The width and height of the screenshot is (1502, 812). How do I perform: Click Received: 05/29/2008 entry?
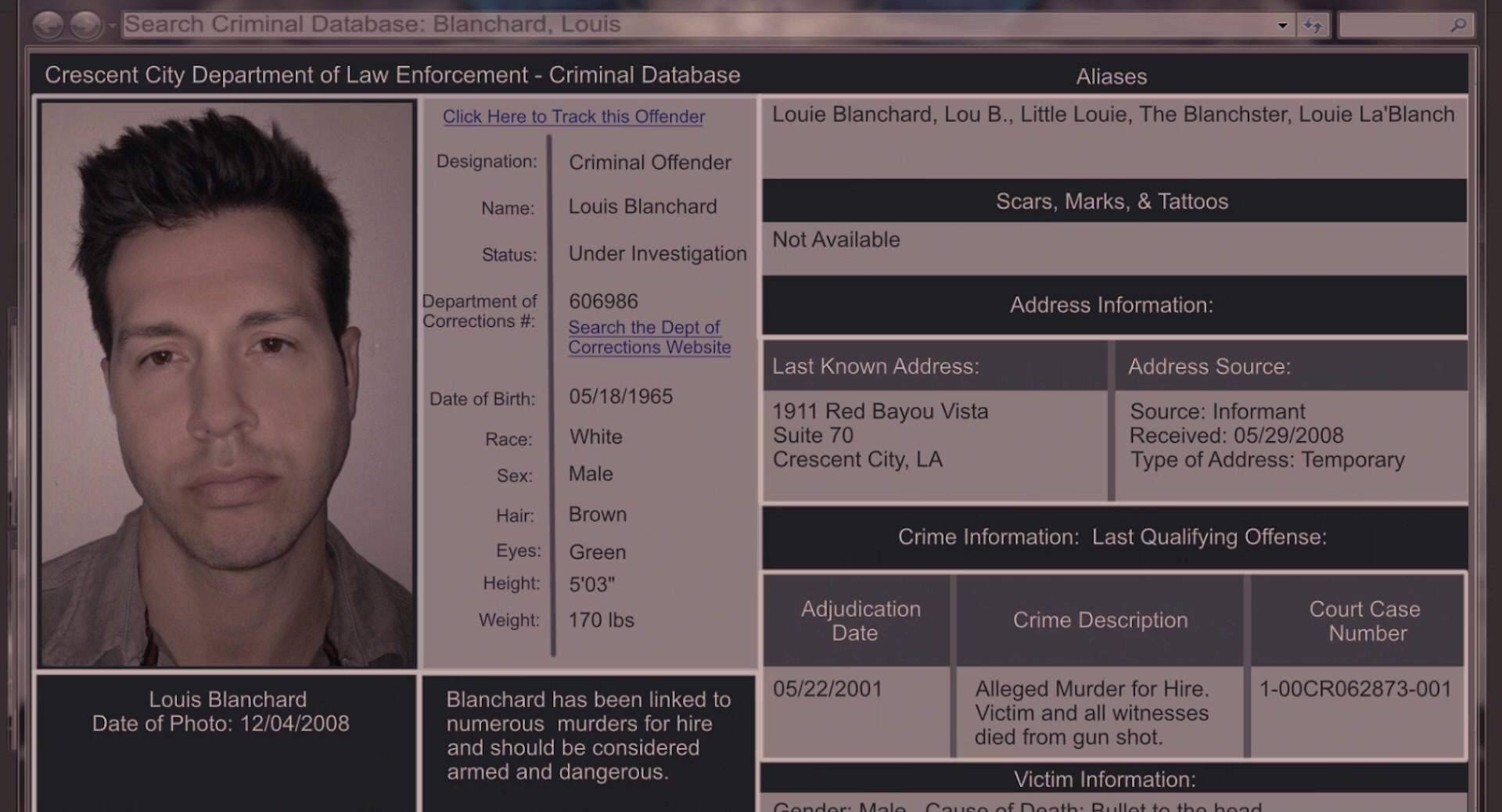tap(1236, 436)
